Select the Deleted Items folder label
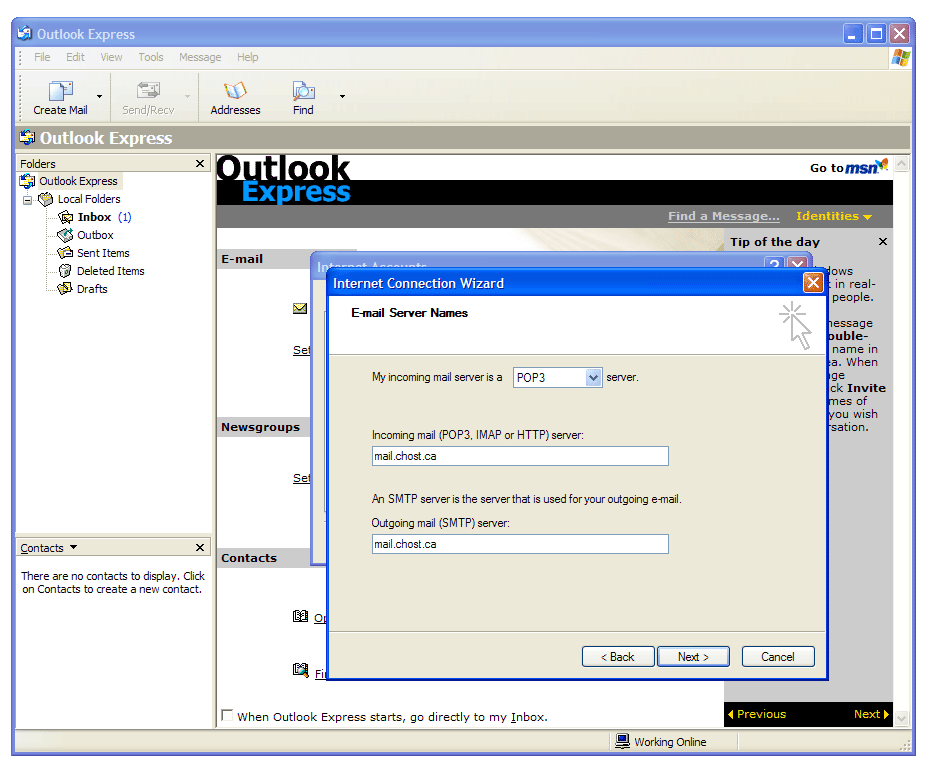Image resolution: width=931 pixels, height=781 pixels. click(110, 271)
